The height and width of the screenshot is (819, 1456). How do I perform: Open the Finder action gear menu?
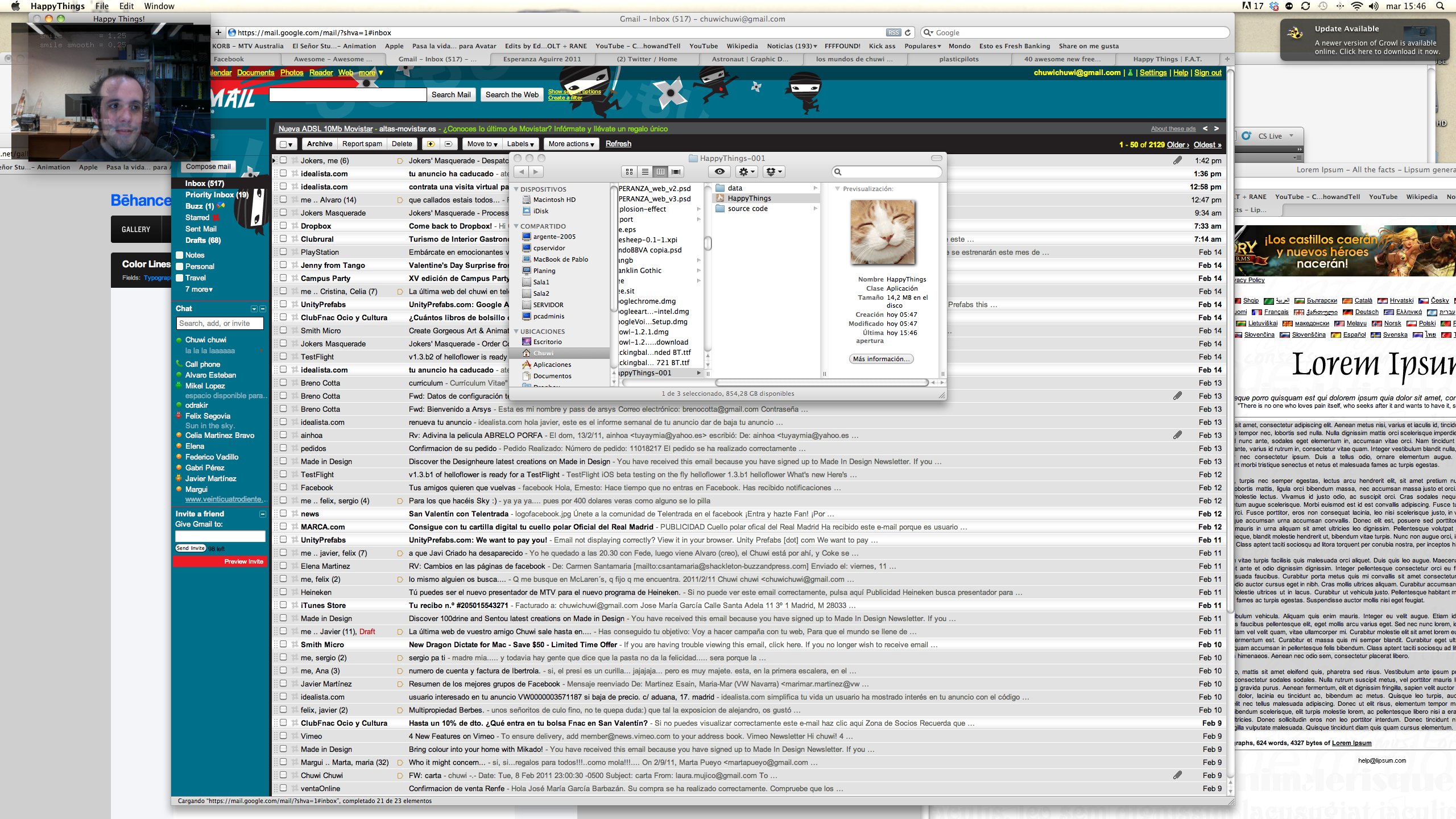click(746, 171)
